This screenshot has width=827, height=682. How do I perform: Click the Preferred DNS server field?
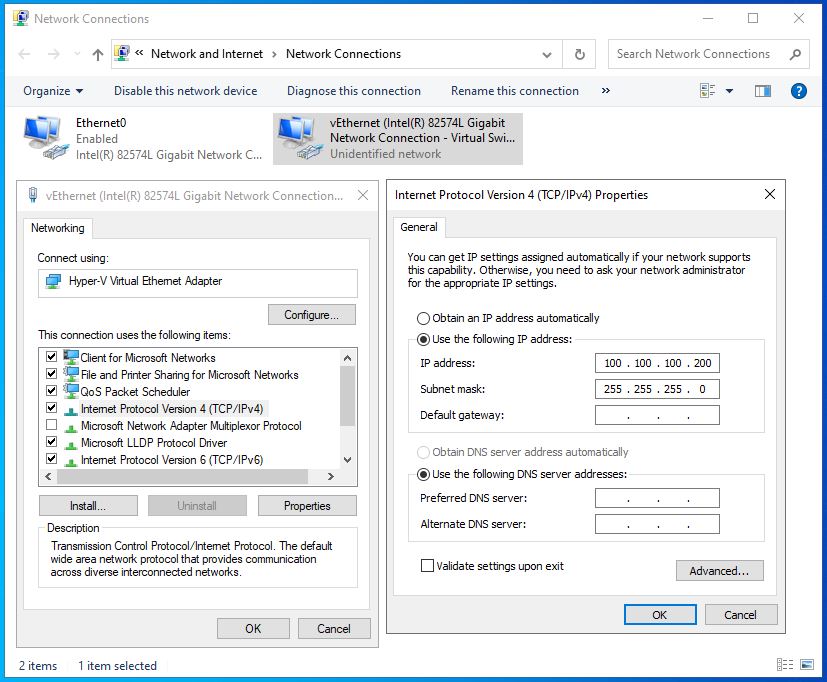pyautogui.click(x=657, y=498)
